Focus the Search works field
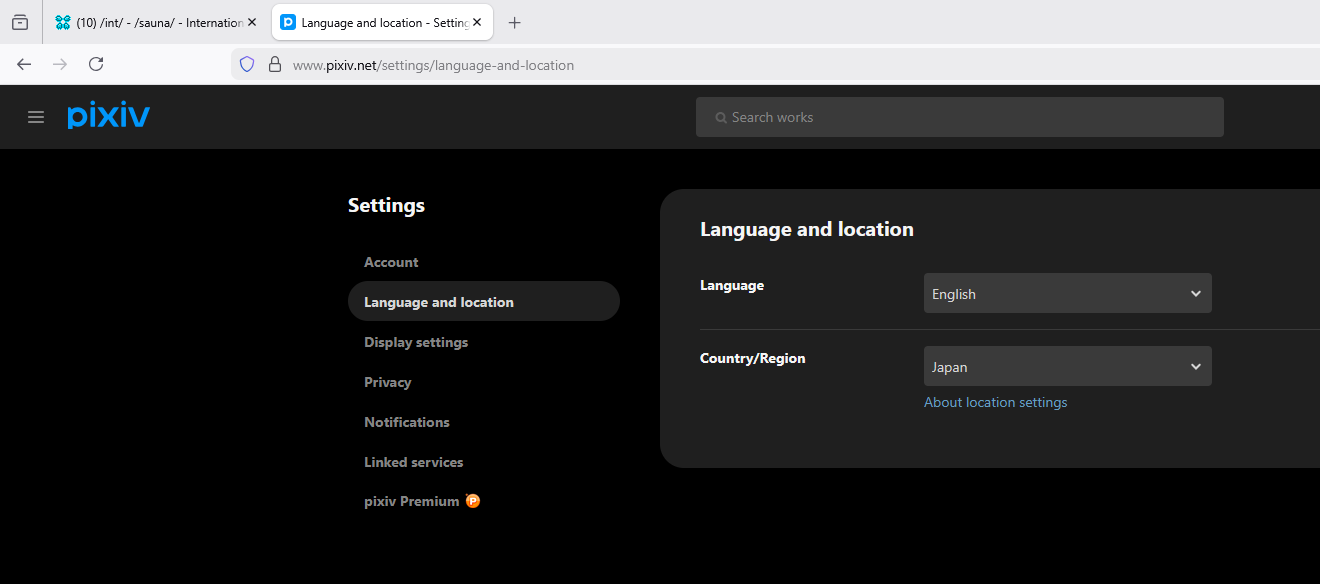Image resolution: width=1320 pixels, height=584 pixels. pyautogui.click(x=959, y=117)
